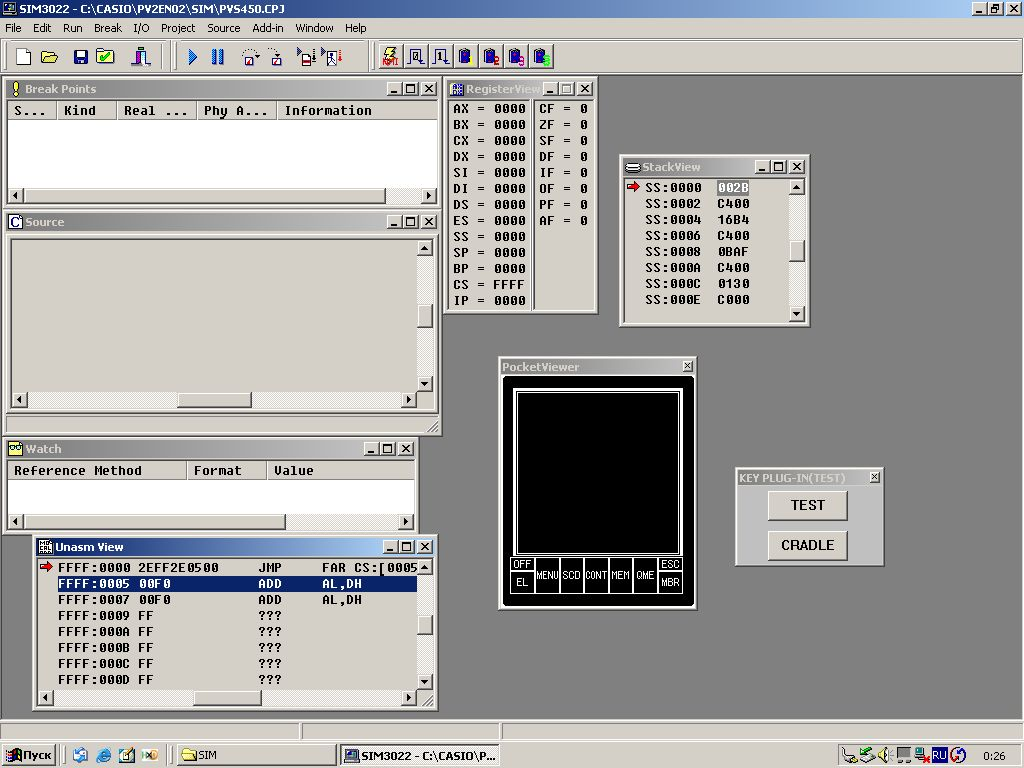Click the RU language indicator in tray

[x=939, y=755]
